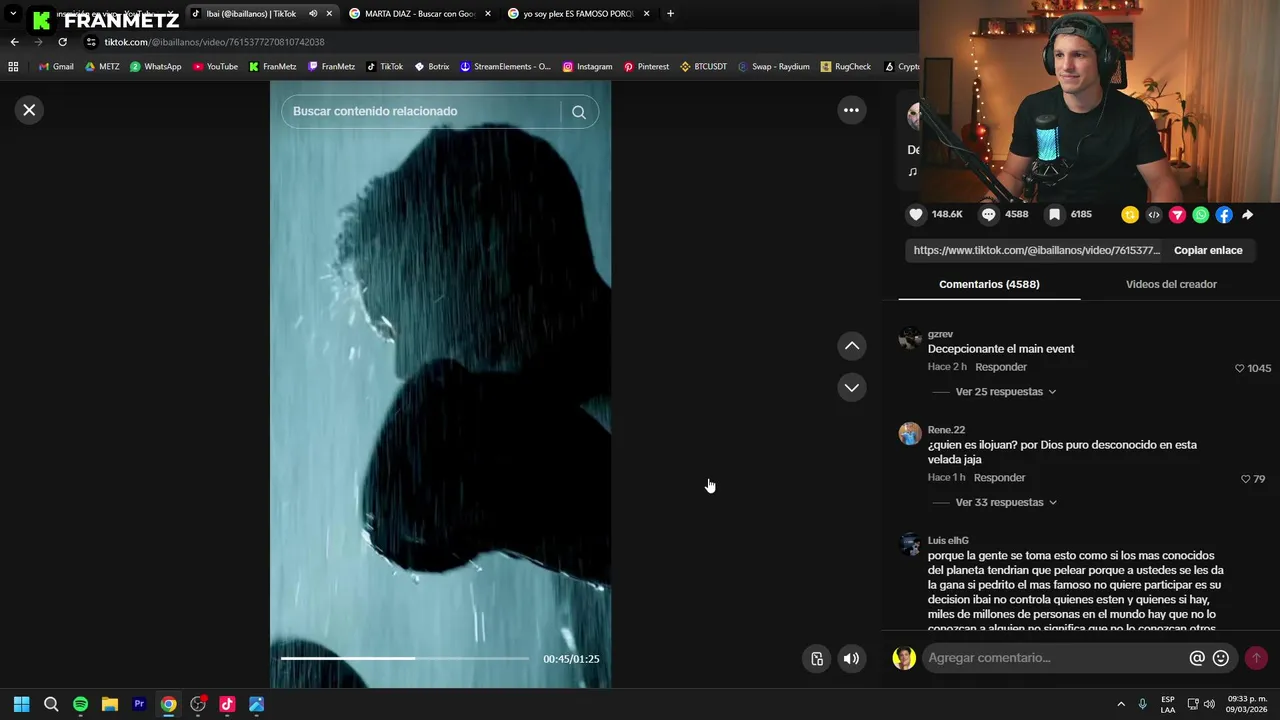This screenshot has height=720, width=1280.
Task: Switch to the 'yo soy plex' browser tab
Action: click(577, 14)
